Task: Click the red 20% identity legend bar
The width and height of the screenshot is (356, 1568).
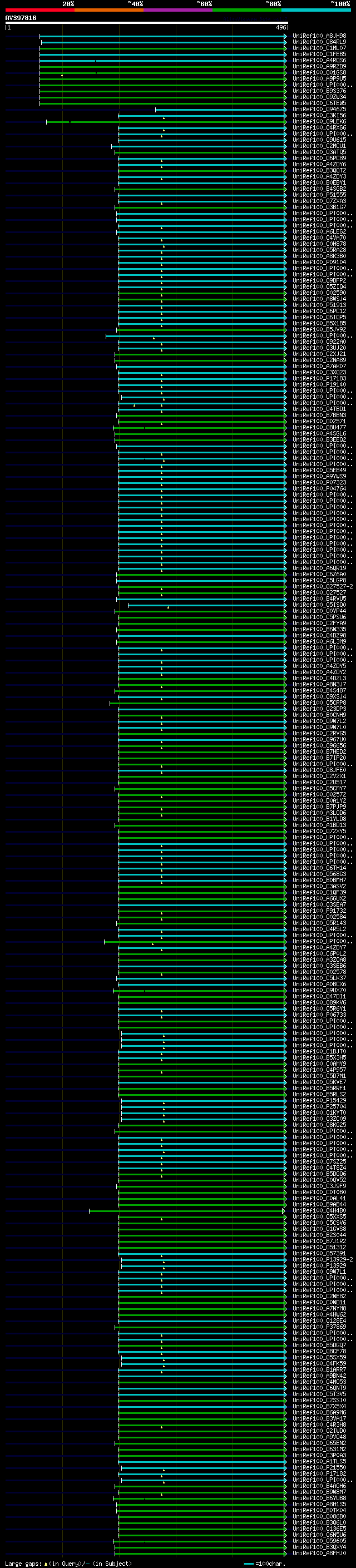Action: tap(40, 10)
